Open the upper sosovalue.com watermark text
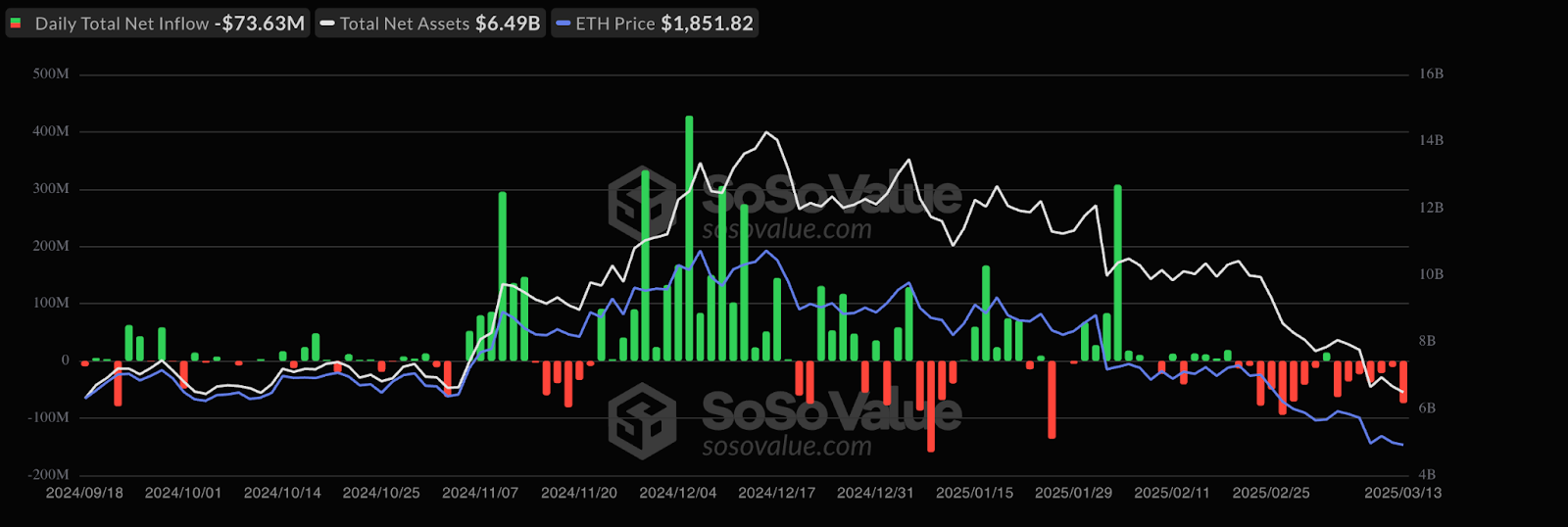This screenshot has height=527, width=1568. pyautogui.click(x=786, y=230)
